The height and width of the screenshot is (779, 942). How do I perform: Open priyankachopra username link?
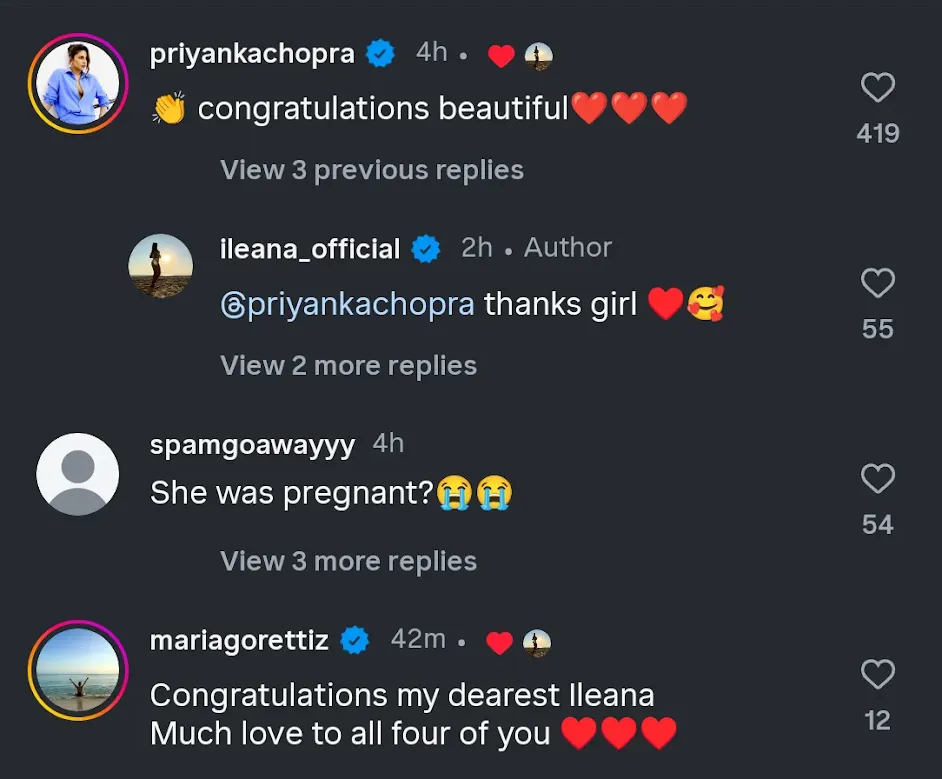252,54
